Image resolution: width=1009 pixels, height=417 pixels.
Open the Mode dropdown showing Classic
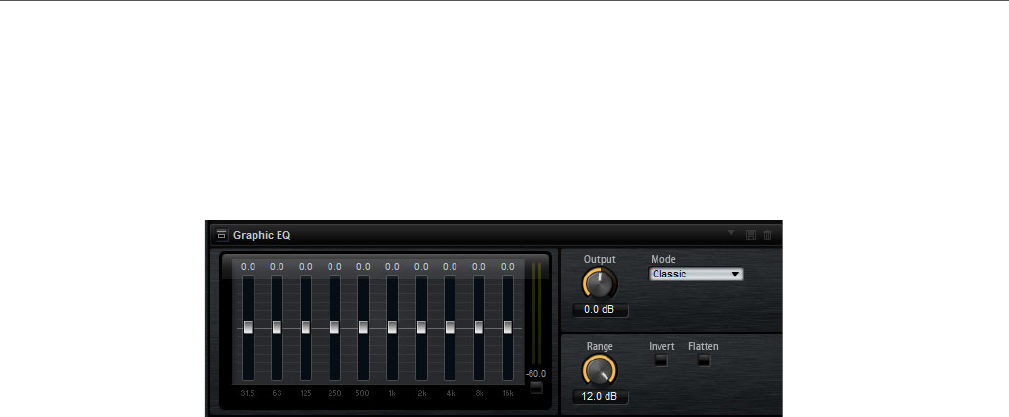(x=696, y=274)
